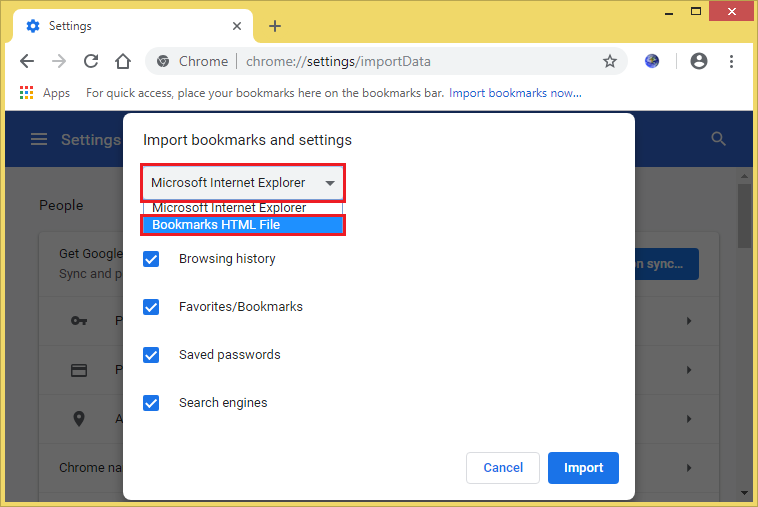Click the Turn on sync button
Screen dimensions: 758x507
point(666,264)
